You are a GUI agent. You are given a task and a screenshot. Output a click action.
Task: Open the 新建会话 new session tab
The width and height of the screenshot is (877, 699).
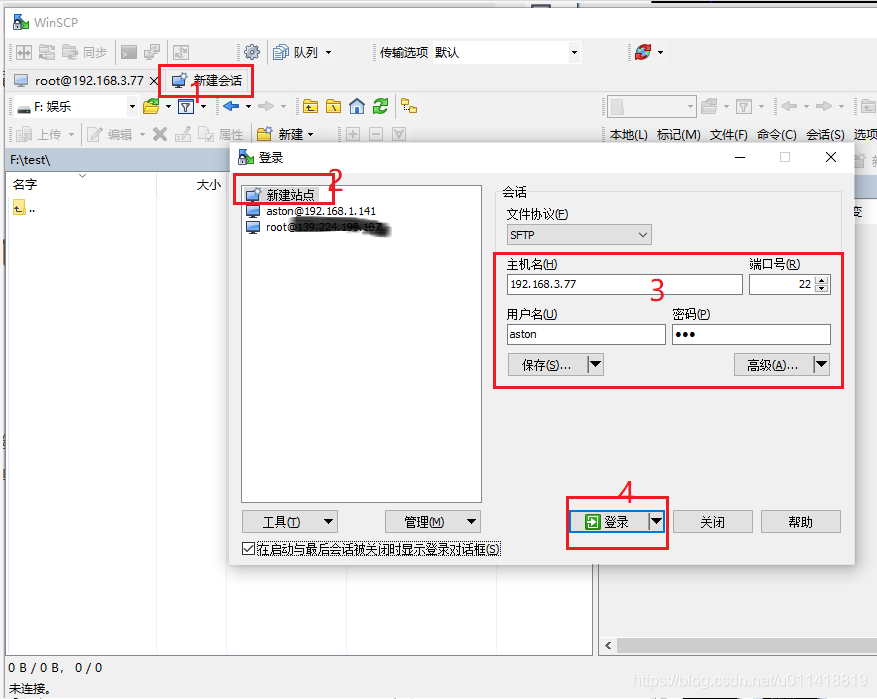207,81
